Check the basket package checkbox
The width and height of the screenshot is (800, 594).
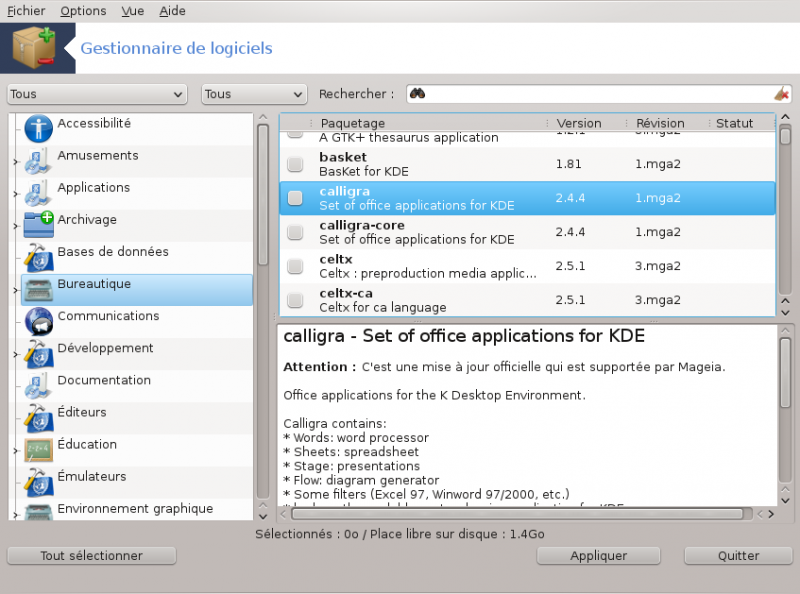coord(295,164)
